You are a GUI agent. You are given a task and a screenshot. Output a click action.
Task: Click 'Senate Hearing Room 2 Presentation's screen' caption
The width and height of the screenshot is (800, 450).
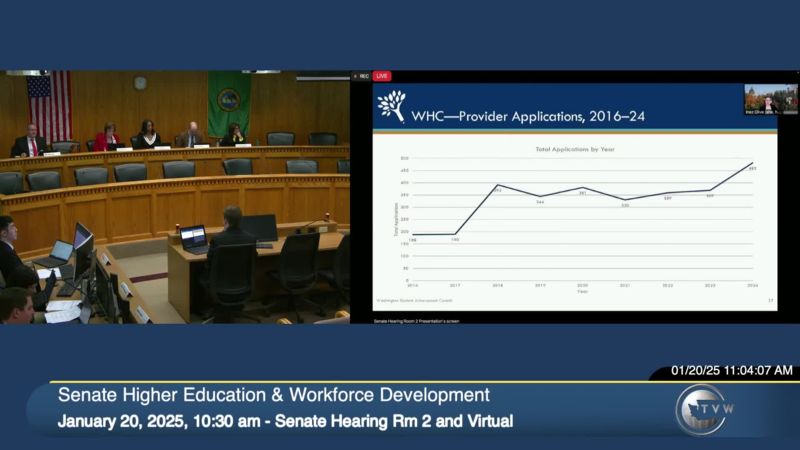tap(416, 321)
